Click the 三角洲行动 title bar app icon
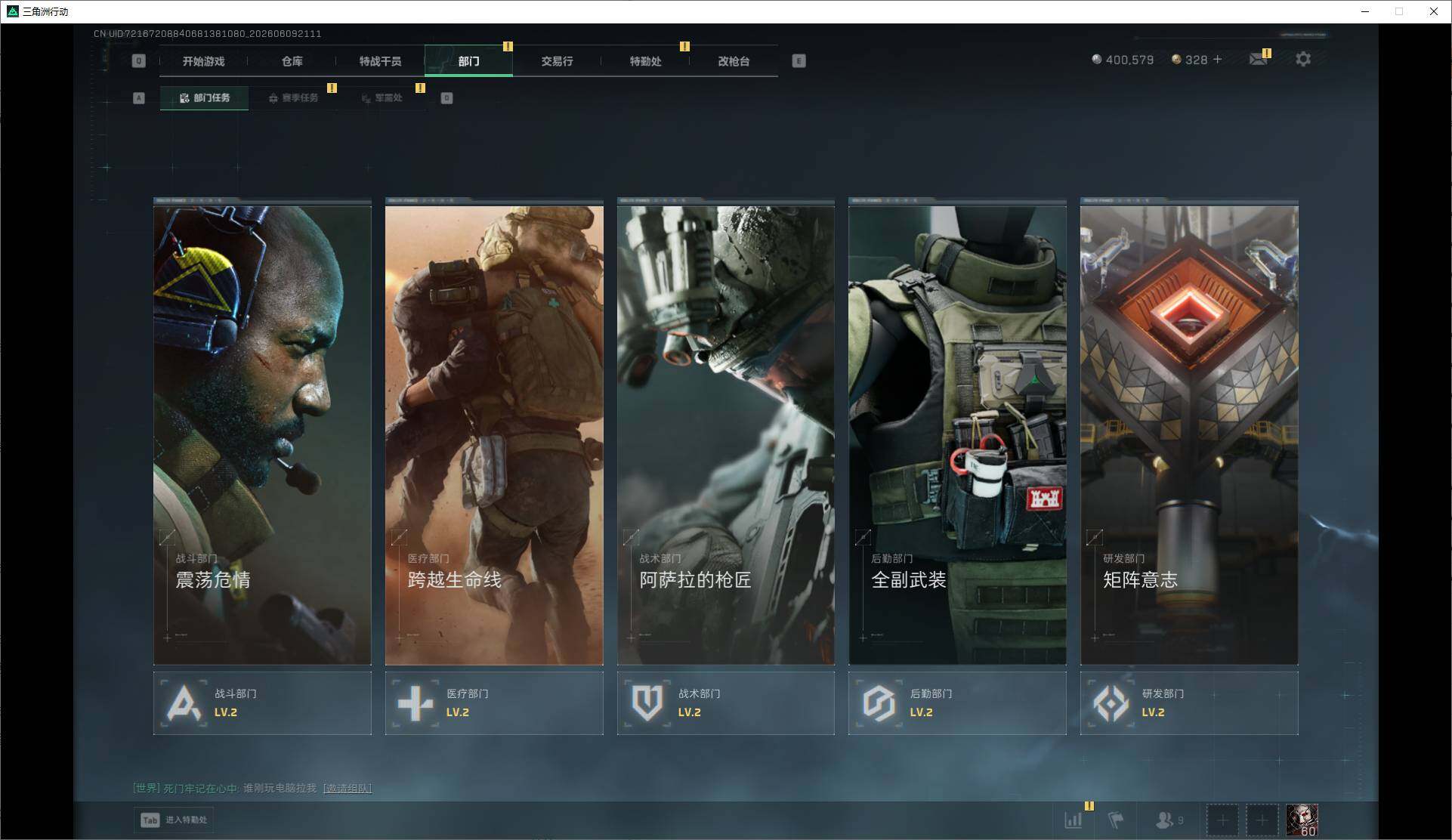Screen dimensions: 1452x840 pyautogui.click(x=12, y=11)
